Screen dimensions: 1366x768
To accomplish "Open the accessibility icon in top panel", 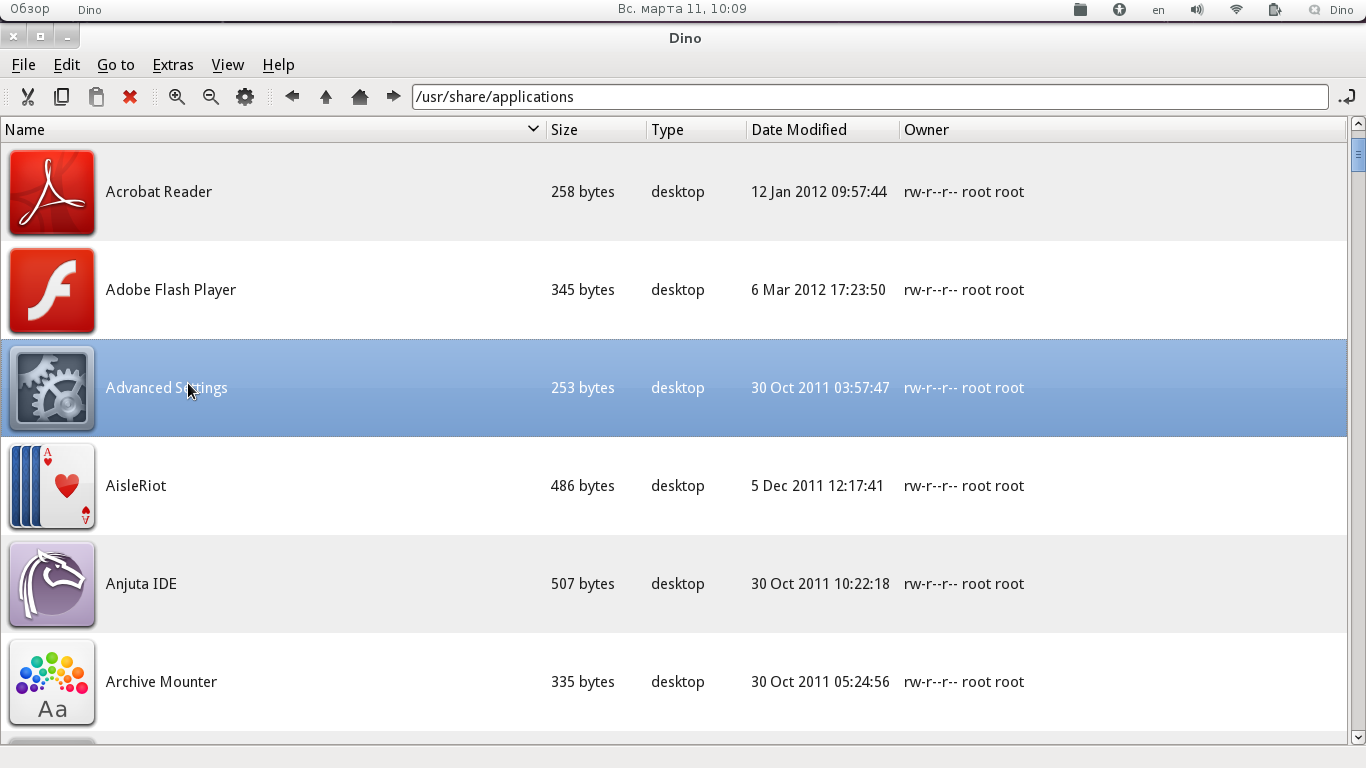I will coord(1119,10).
